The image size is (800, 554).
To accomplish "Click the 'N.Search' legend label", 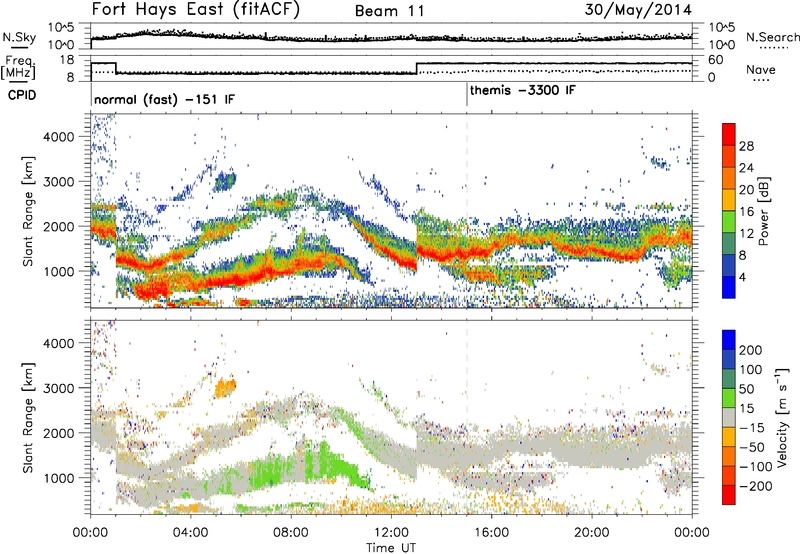I will point(773,37).
